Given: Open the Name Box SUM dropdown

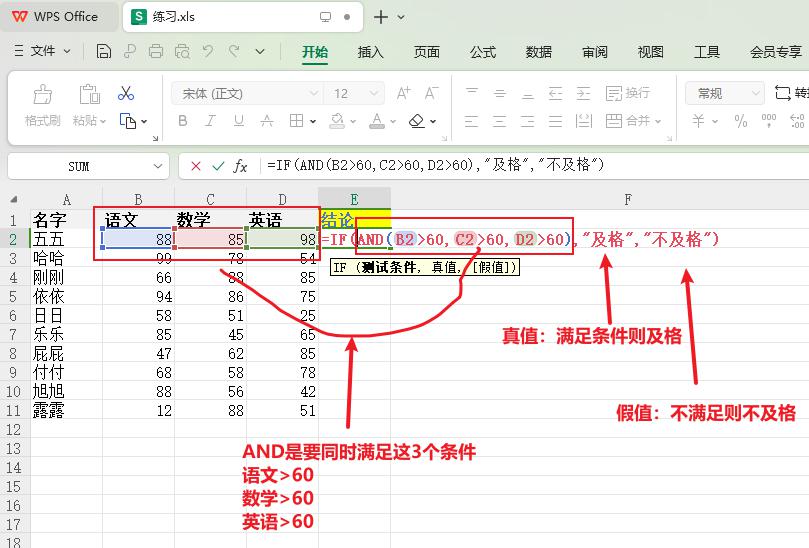Looking at the screenshot, I should (158, 166).
